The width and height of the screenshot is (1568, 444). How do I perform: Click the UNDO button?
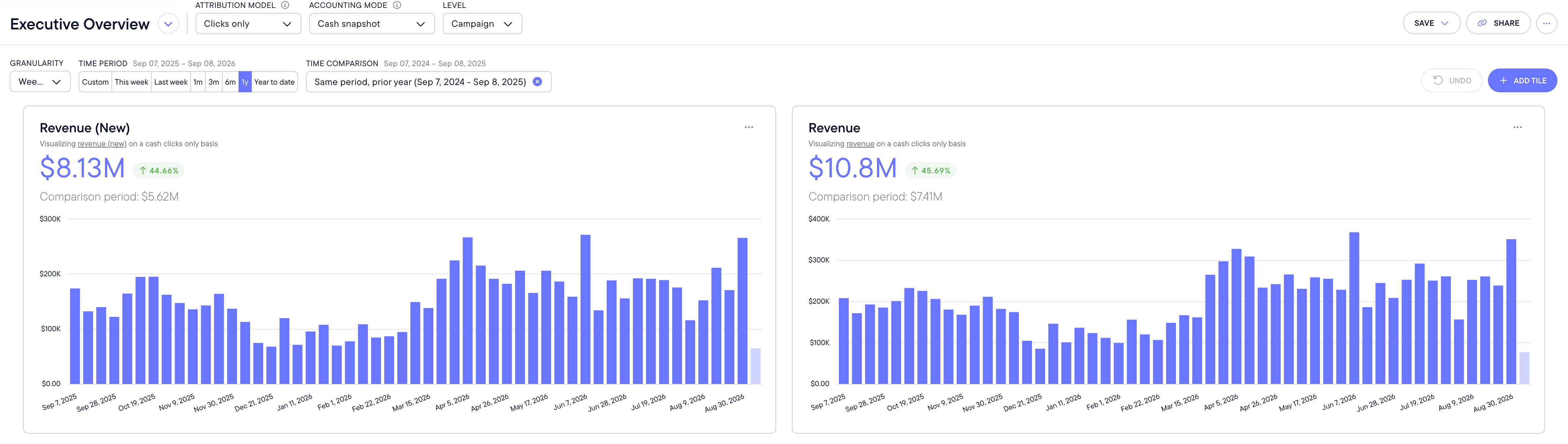click(x=1452, y=80)
